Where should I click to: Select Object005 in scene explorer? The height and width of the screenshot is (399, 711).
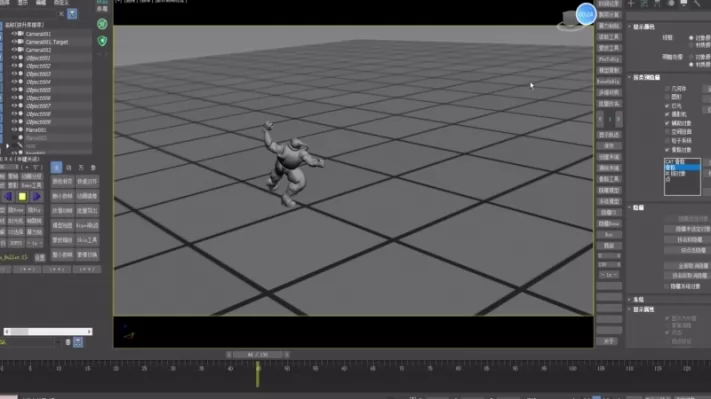click(x=38, y=90)
